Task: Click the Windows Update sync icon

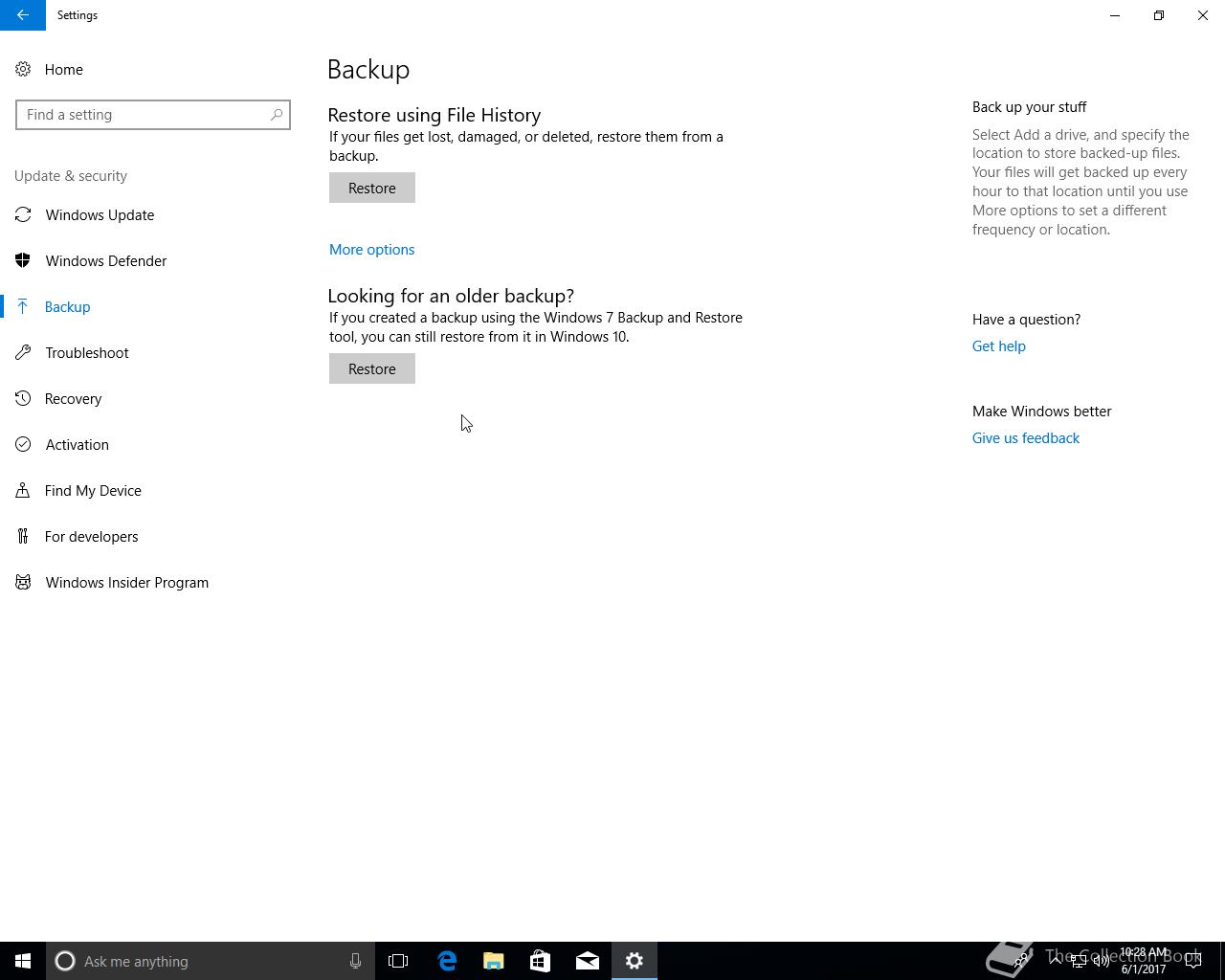Action: click(23, 214)
